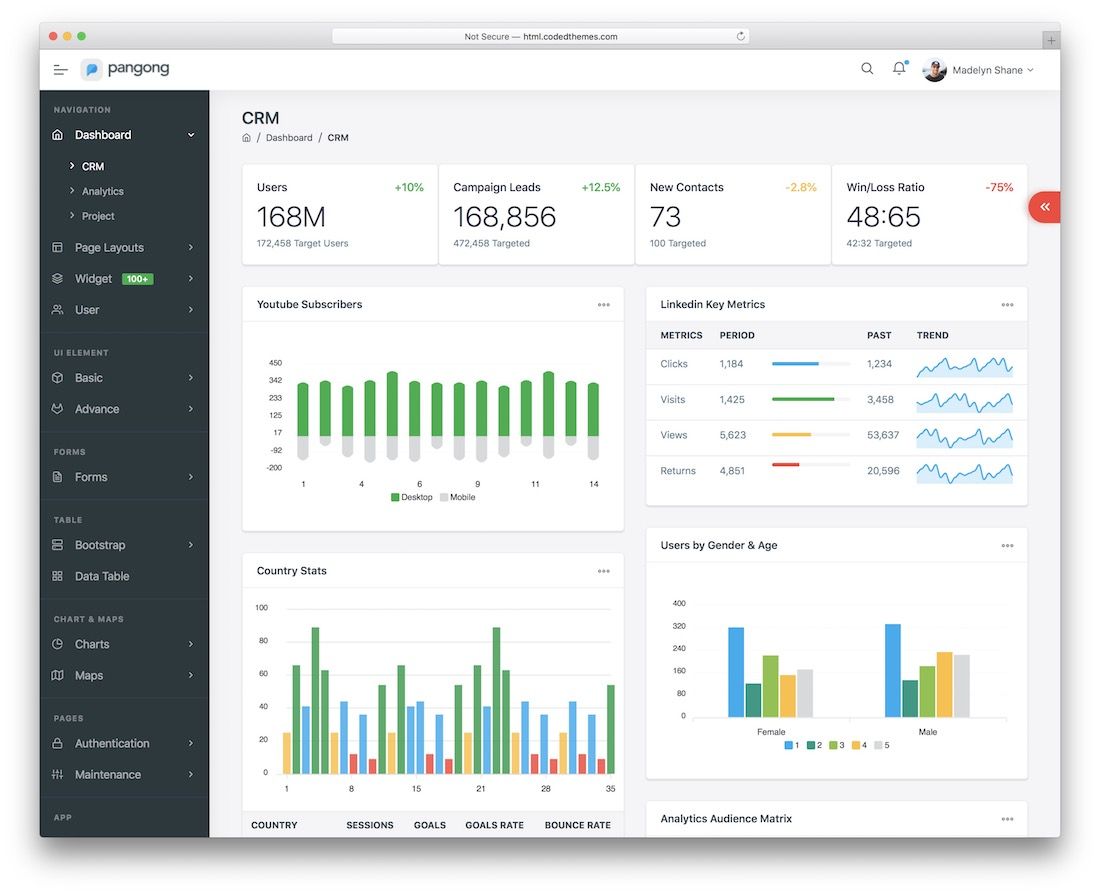
Task: Toggle Mobile series in chart legend
Action: coord(457,497)
